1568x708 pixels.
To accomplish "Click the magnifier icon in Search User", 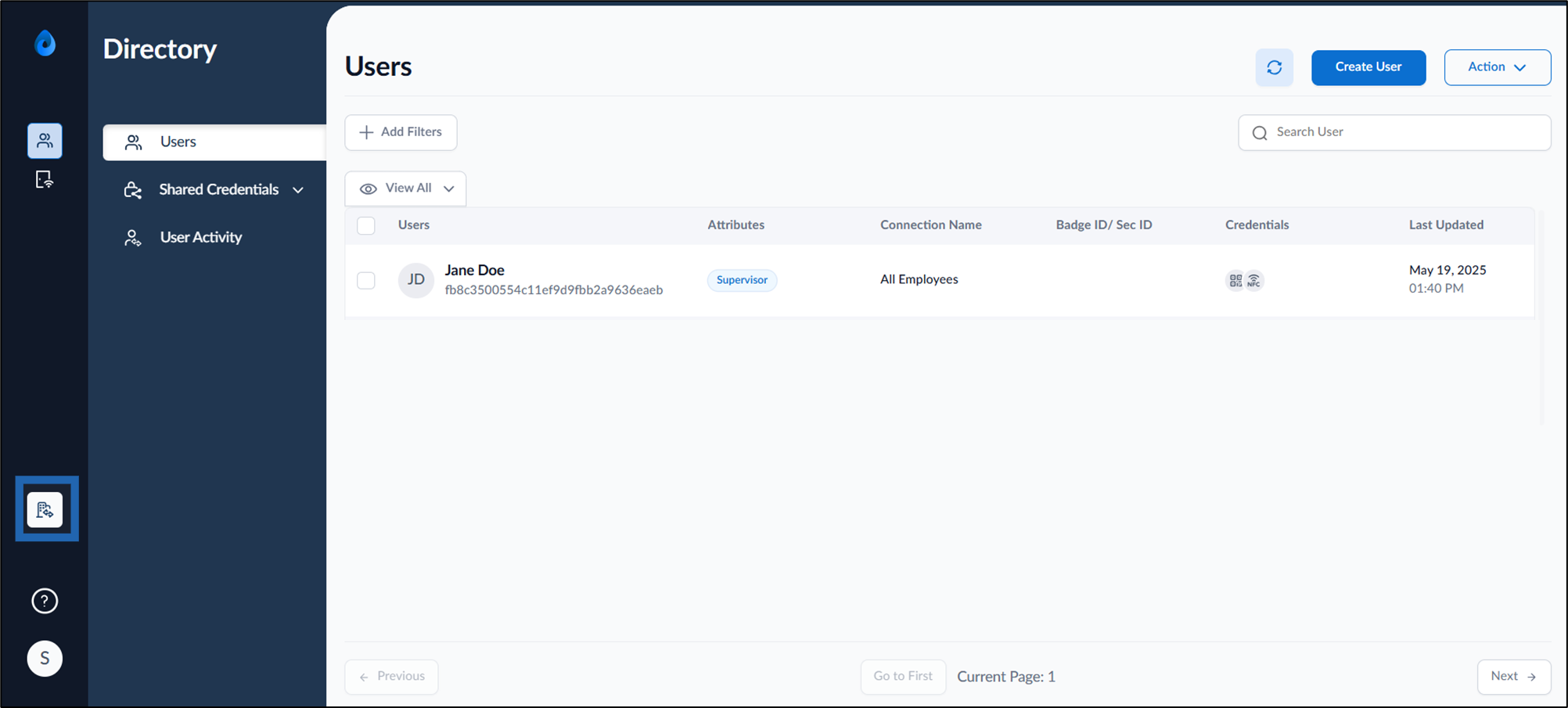I will [1260, 133].
